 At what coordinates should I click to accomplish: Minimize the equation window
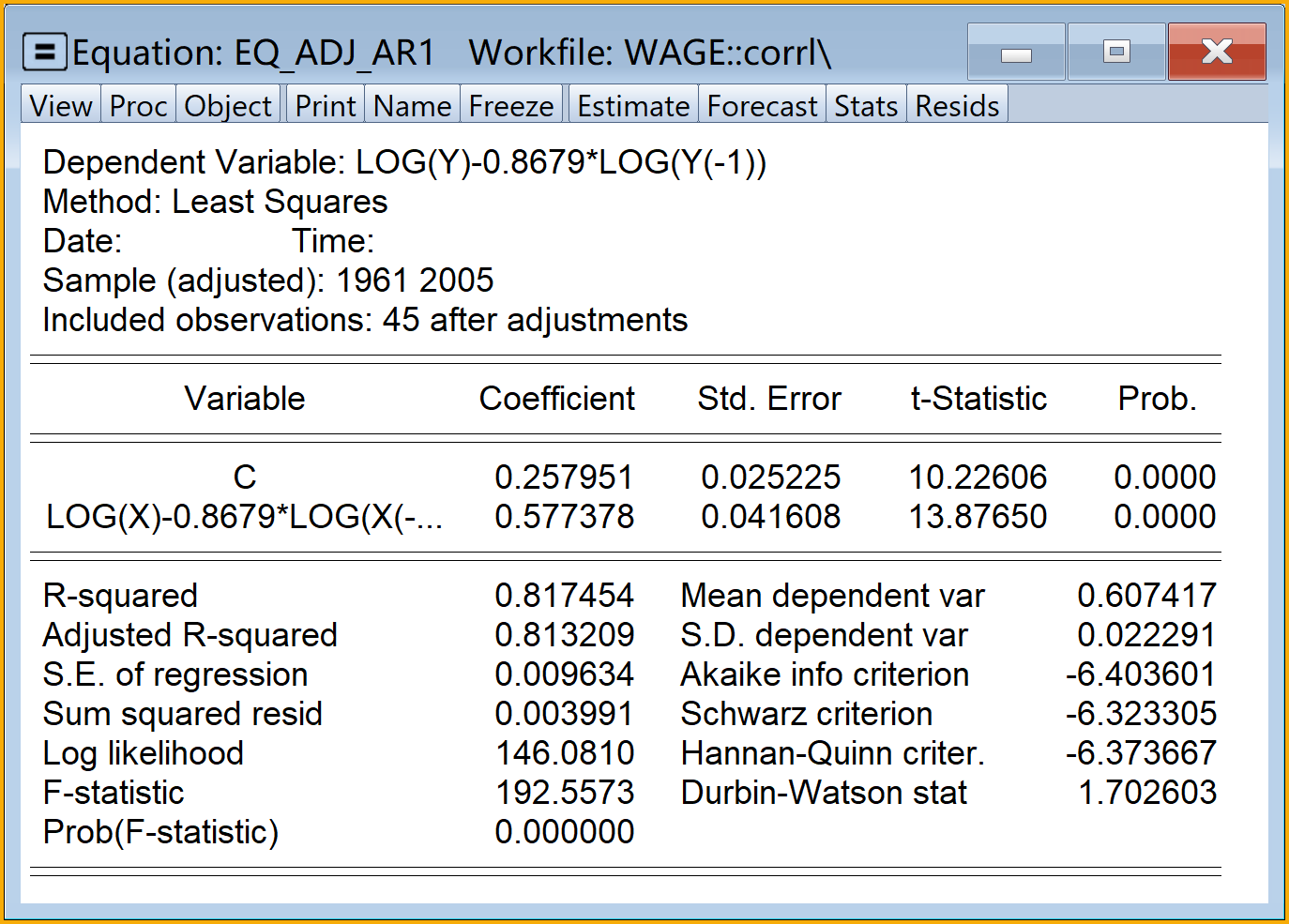1016,53
